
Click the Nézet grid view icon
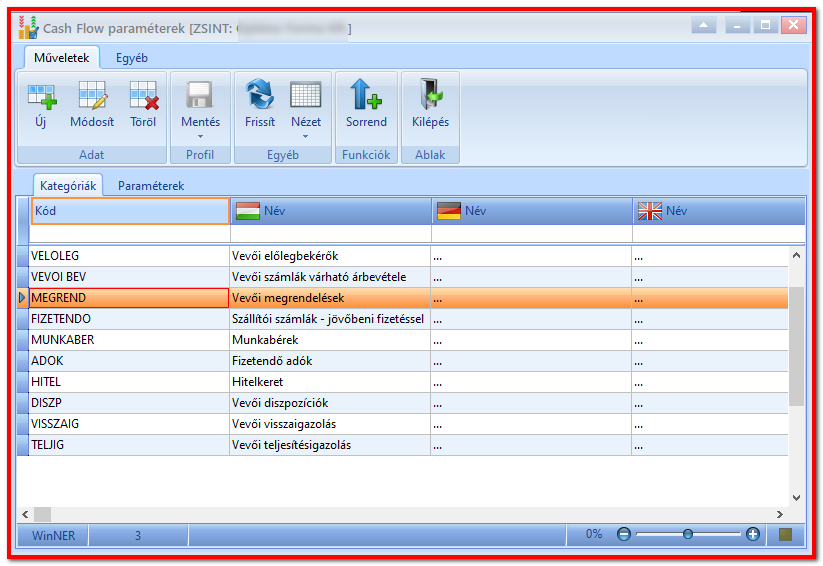click(305, 95)
